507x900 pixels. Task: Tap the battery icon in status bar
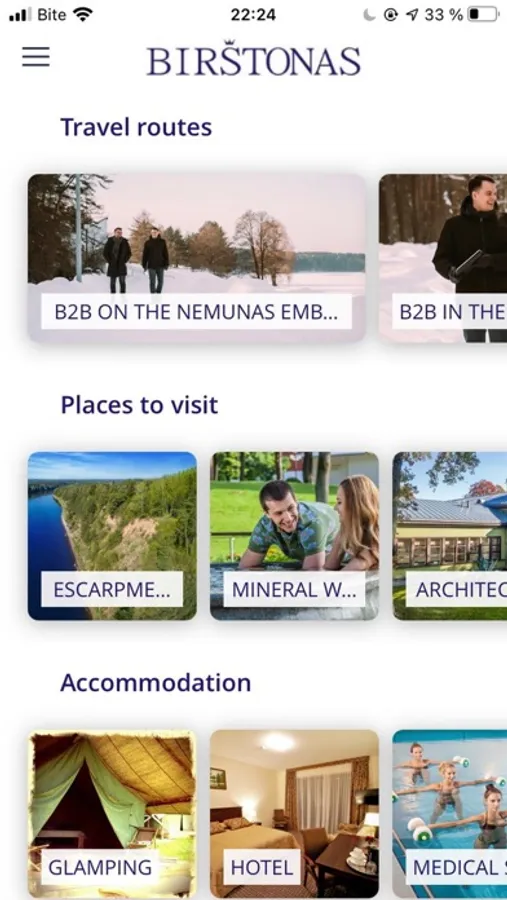483,14
